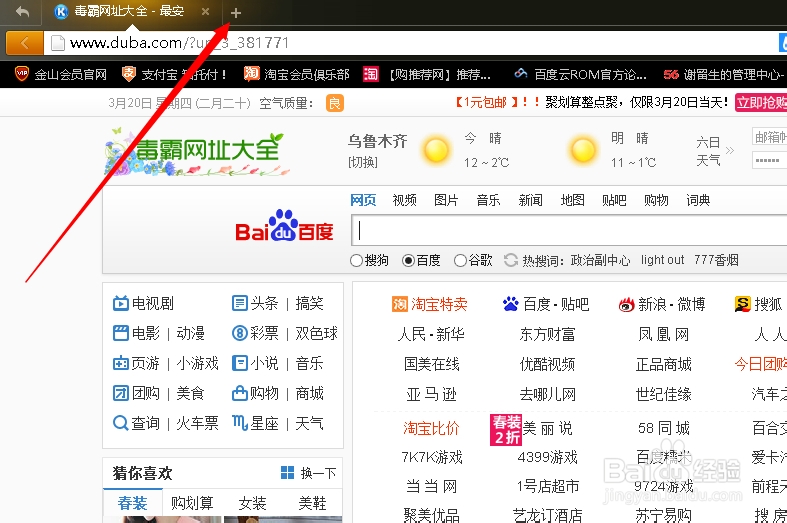Image resolution: width=787 pixels, height=523 pixels.
Task: Select the 视频 search tab
Action: tap(405, 200)
